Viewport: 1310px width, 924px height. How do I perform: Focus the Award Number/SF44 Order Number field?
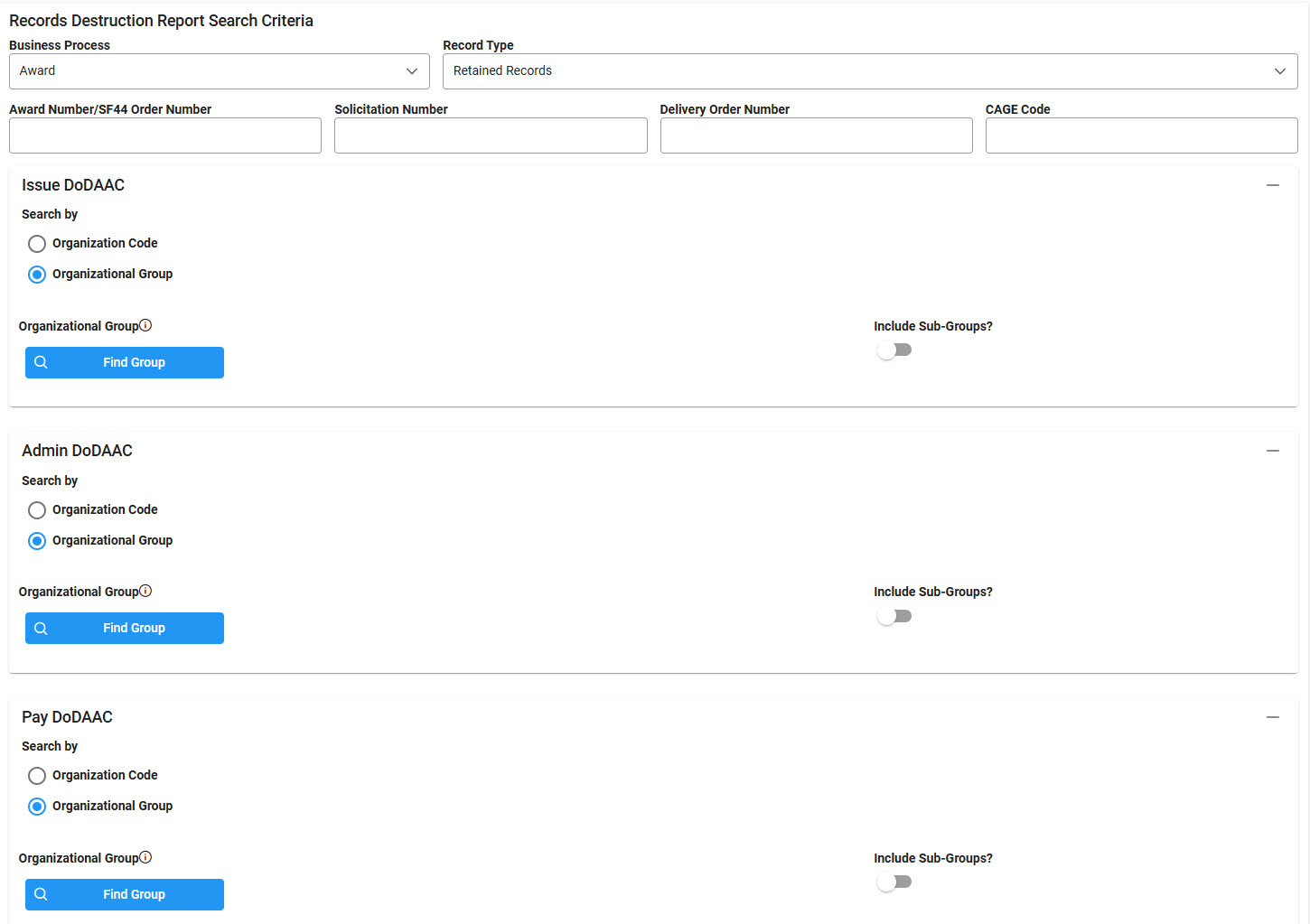tap(165, 135)
